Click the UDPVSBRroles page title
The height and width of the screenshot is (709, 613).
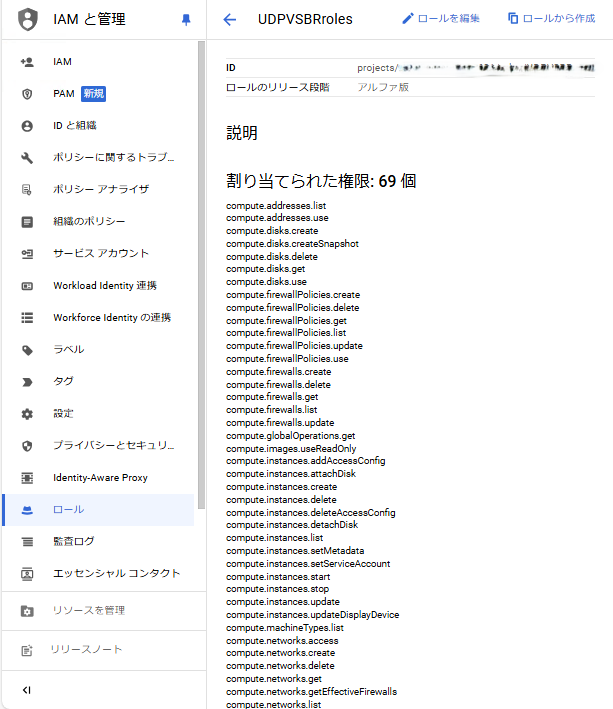pyautogui.click(x=305, y=19)
